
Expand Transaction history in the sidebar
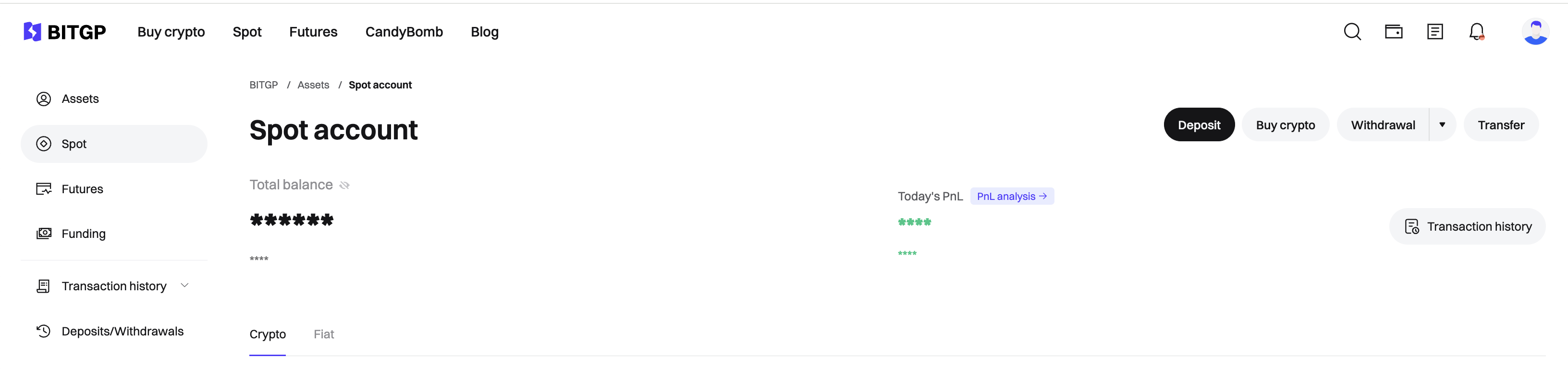coord(184,285)
